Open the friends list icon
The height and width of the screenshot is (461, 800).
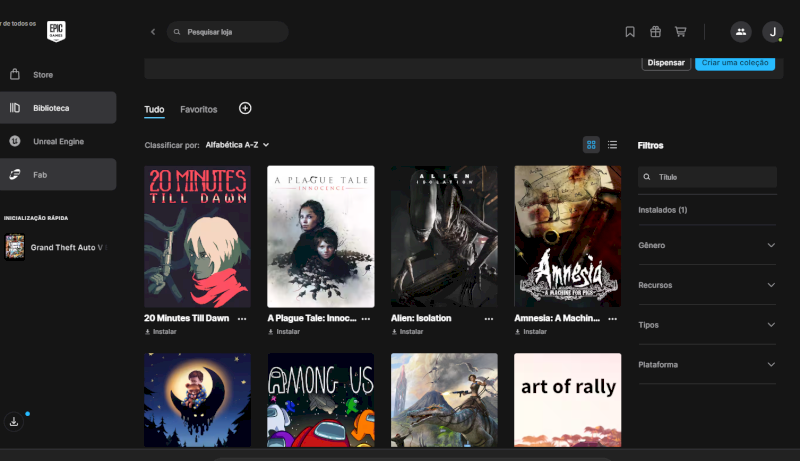pos(740,32)
